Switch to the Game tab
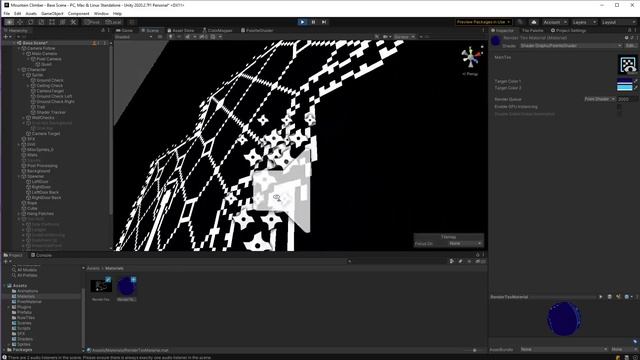 coord(125,30)
